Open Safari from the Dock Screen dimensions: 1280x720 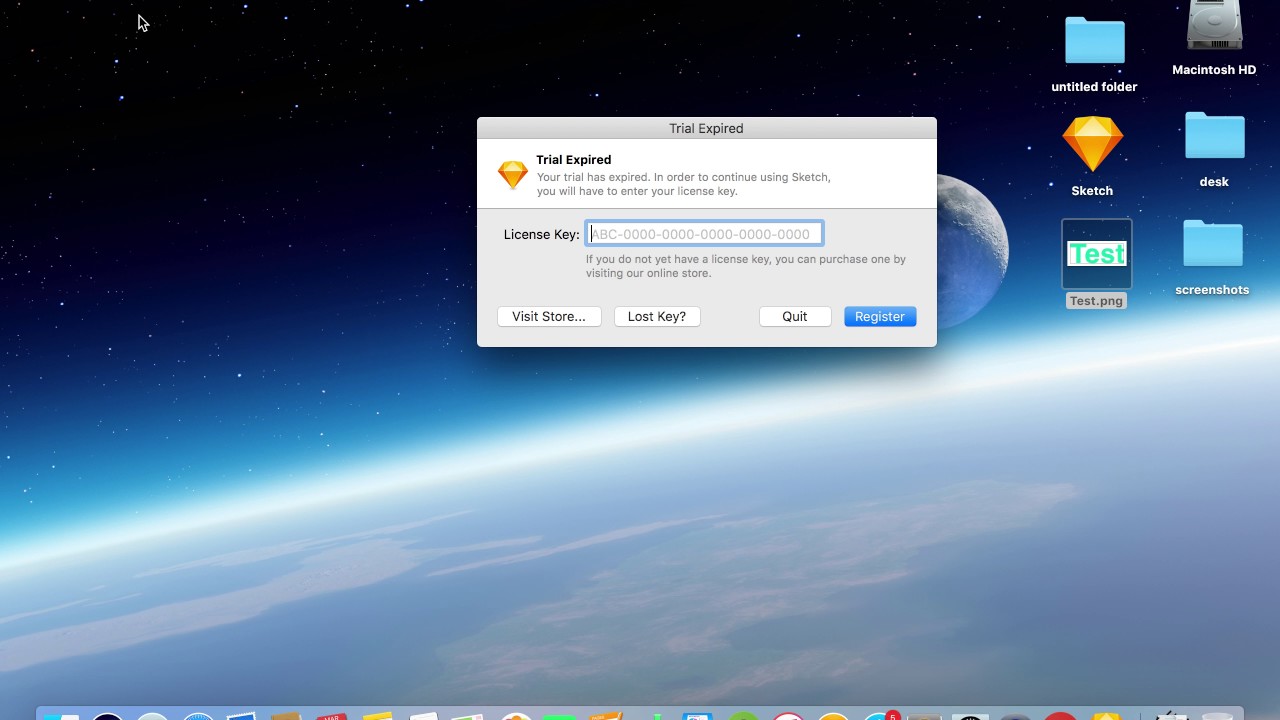pyautogui.click(x=198, y=717)
